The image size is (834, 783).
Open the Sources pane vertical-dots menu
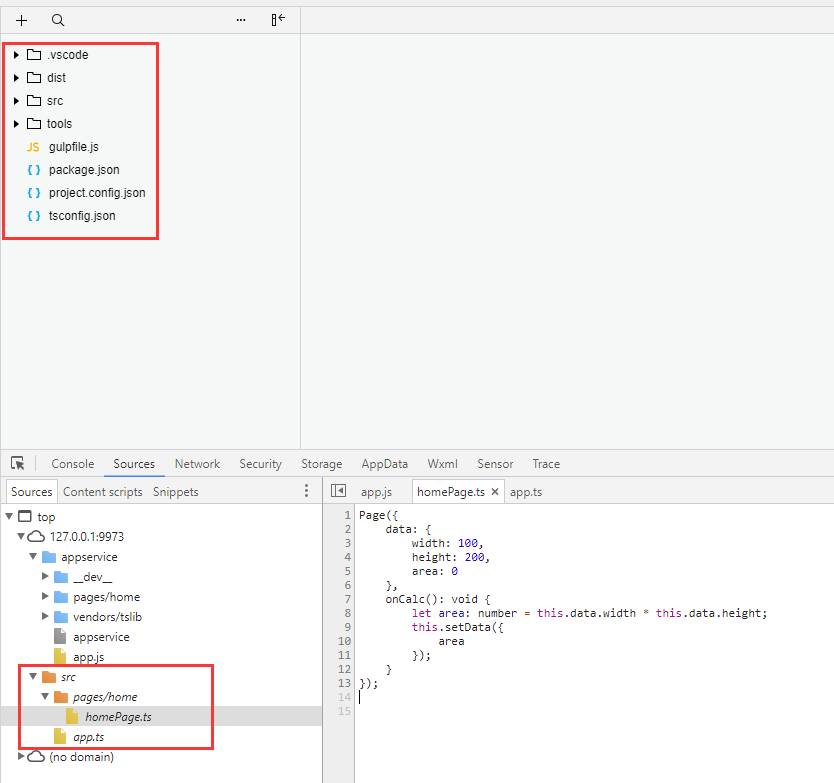306,491
